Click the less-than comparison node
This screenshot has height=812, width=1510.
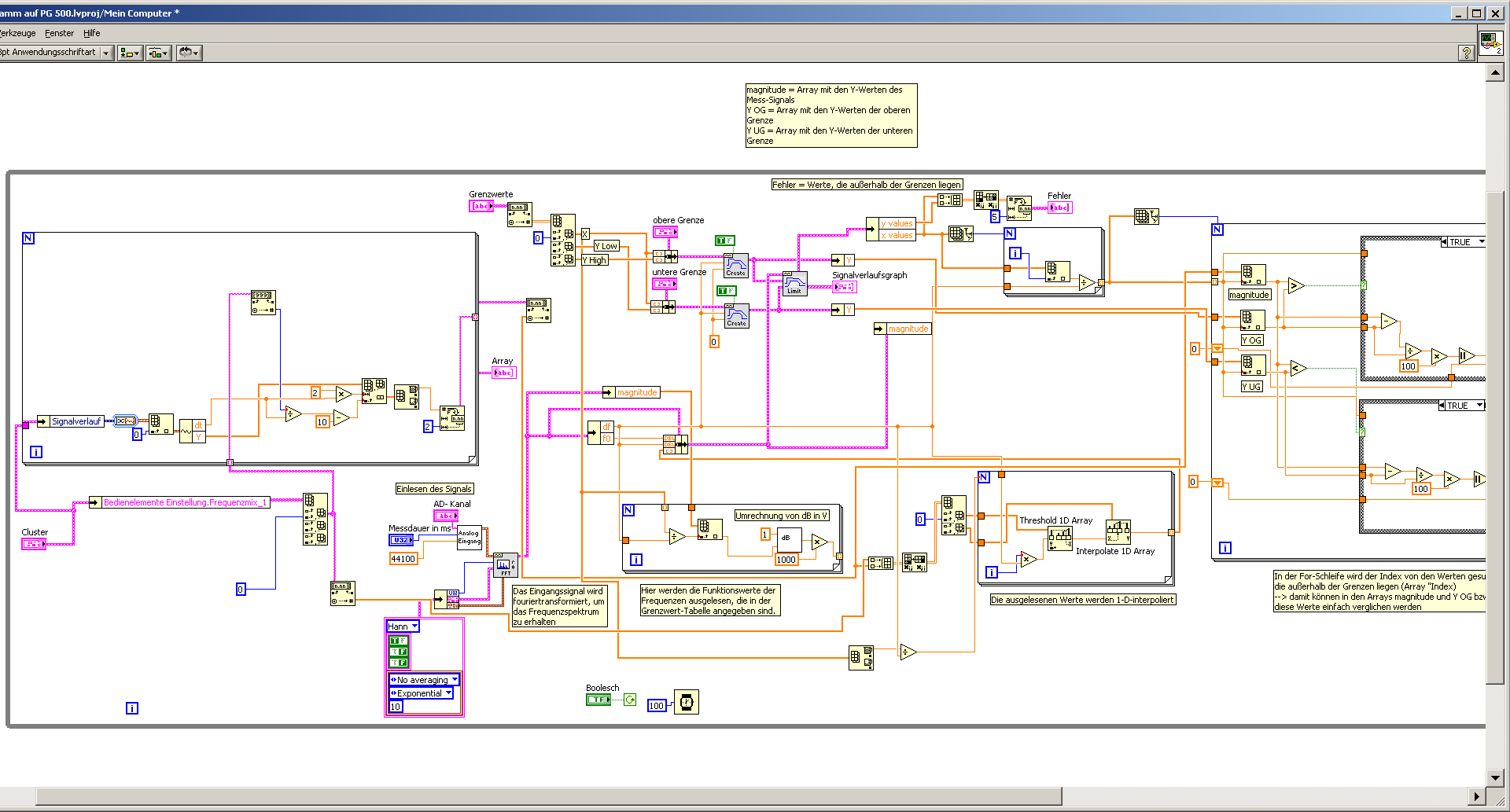[1298, 367]
